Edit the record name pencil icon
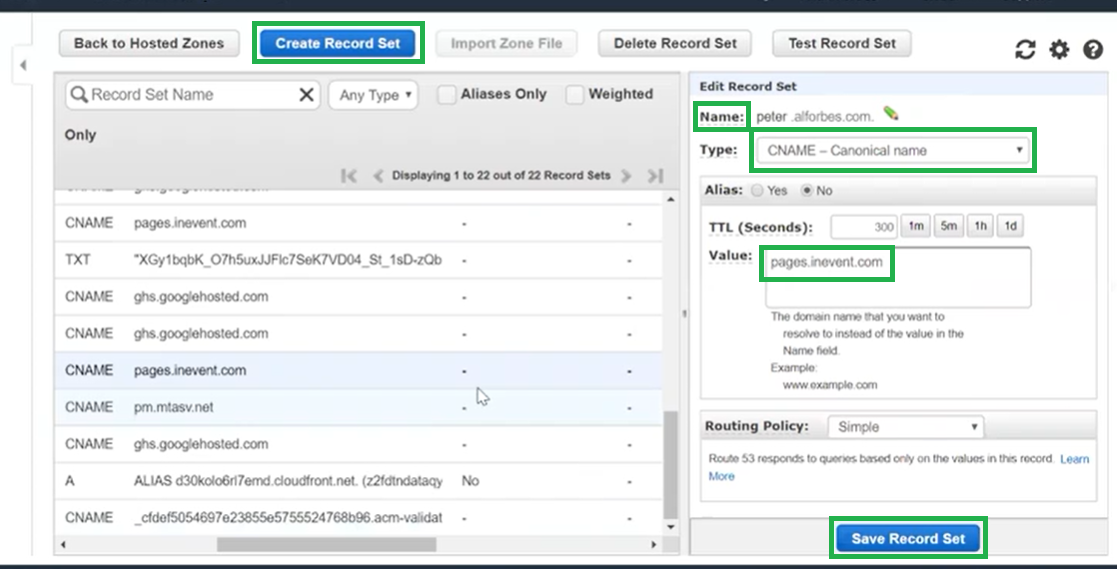This screenshot has width=1117, height=569. (890, 113)
